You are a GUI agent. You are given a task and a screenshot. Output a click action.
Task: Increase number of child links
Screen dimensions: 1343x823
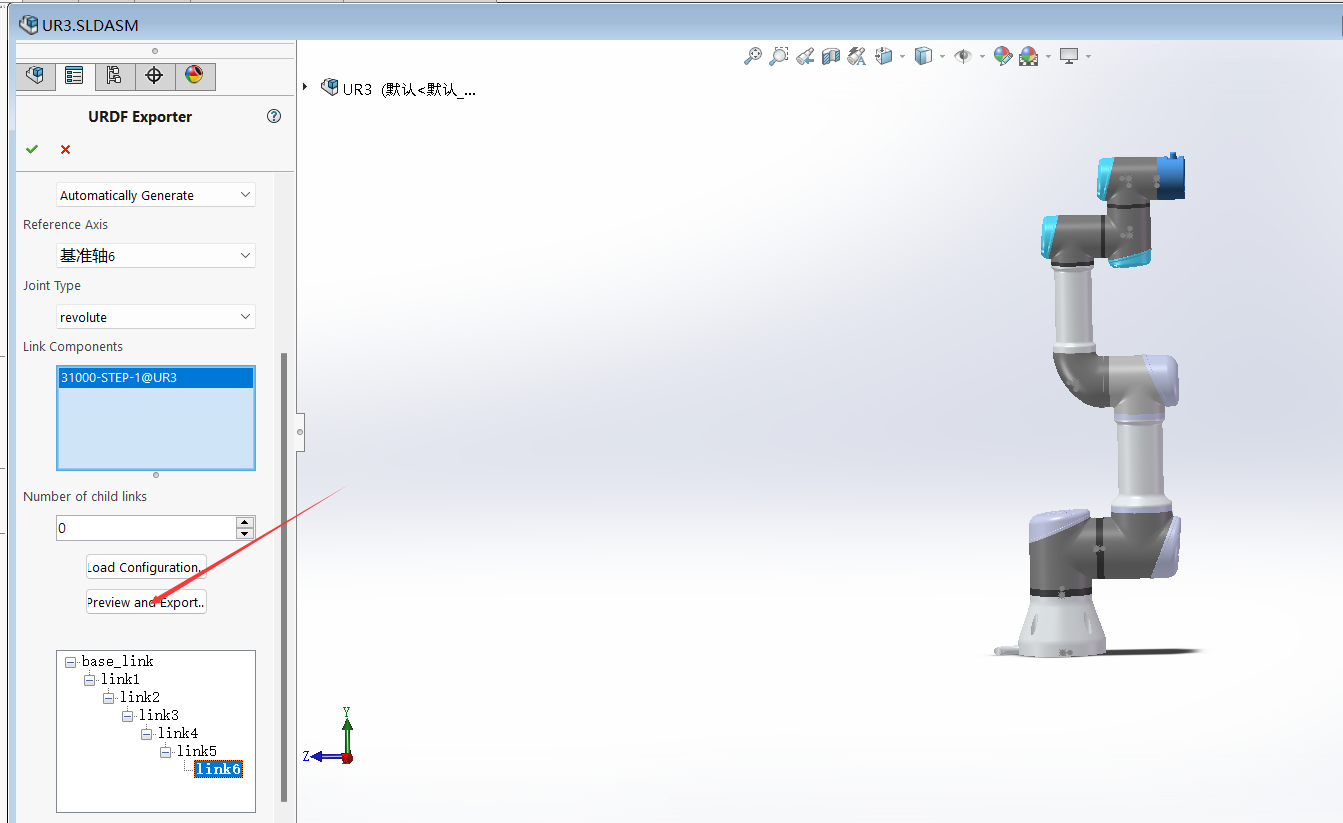point(245,522)
